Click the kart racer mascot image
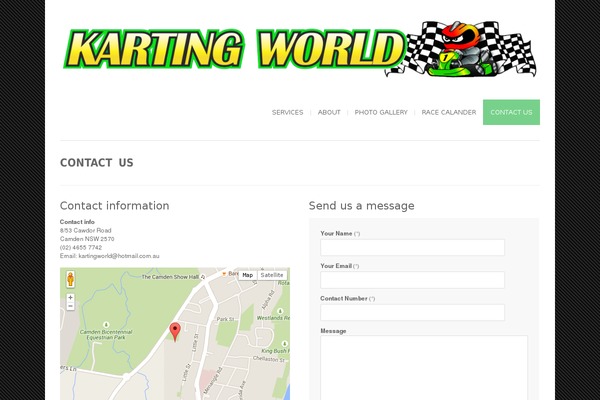This screenshot has height=400, width=600. pyautogui.click(x=462, y=49)
